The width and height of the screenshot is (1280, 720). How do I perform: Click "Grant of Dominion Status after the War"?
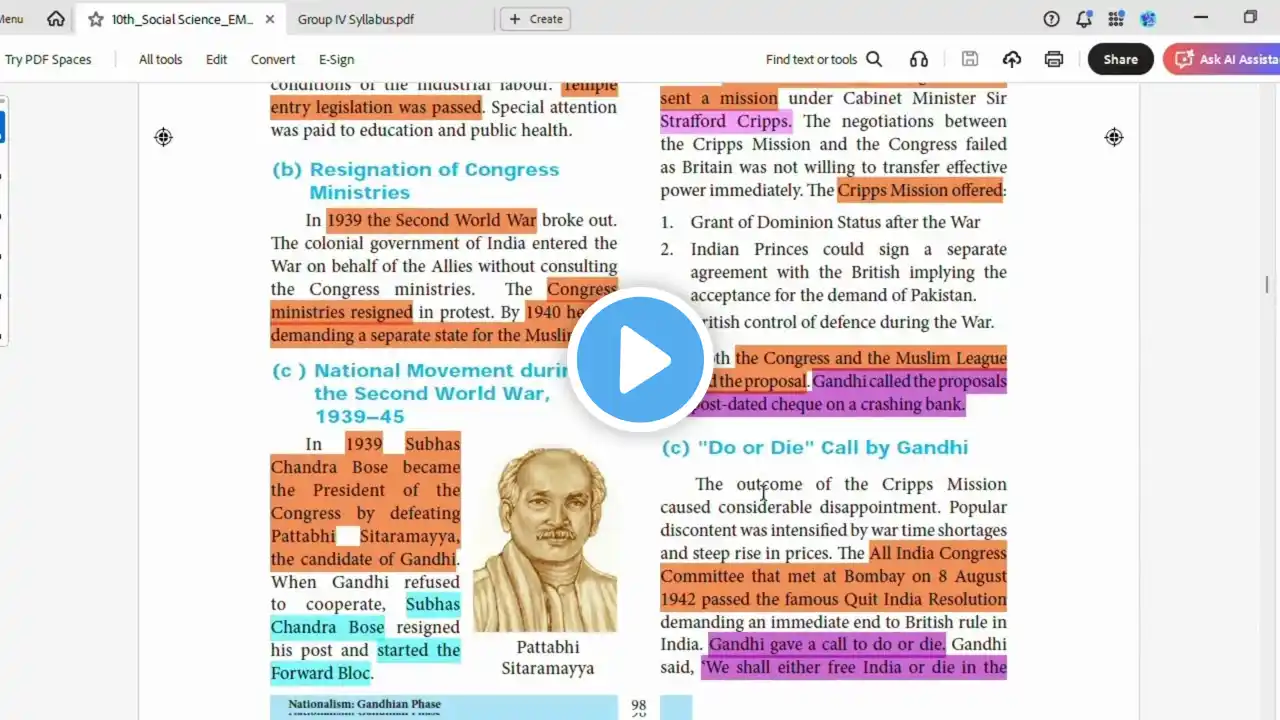coord(835,222)
